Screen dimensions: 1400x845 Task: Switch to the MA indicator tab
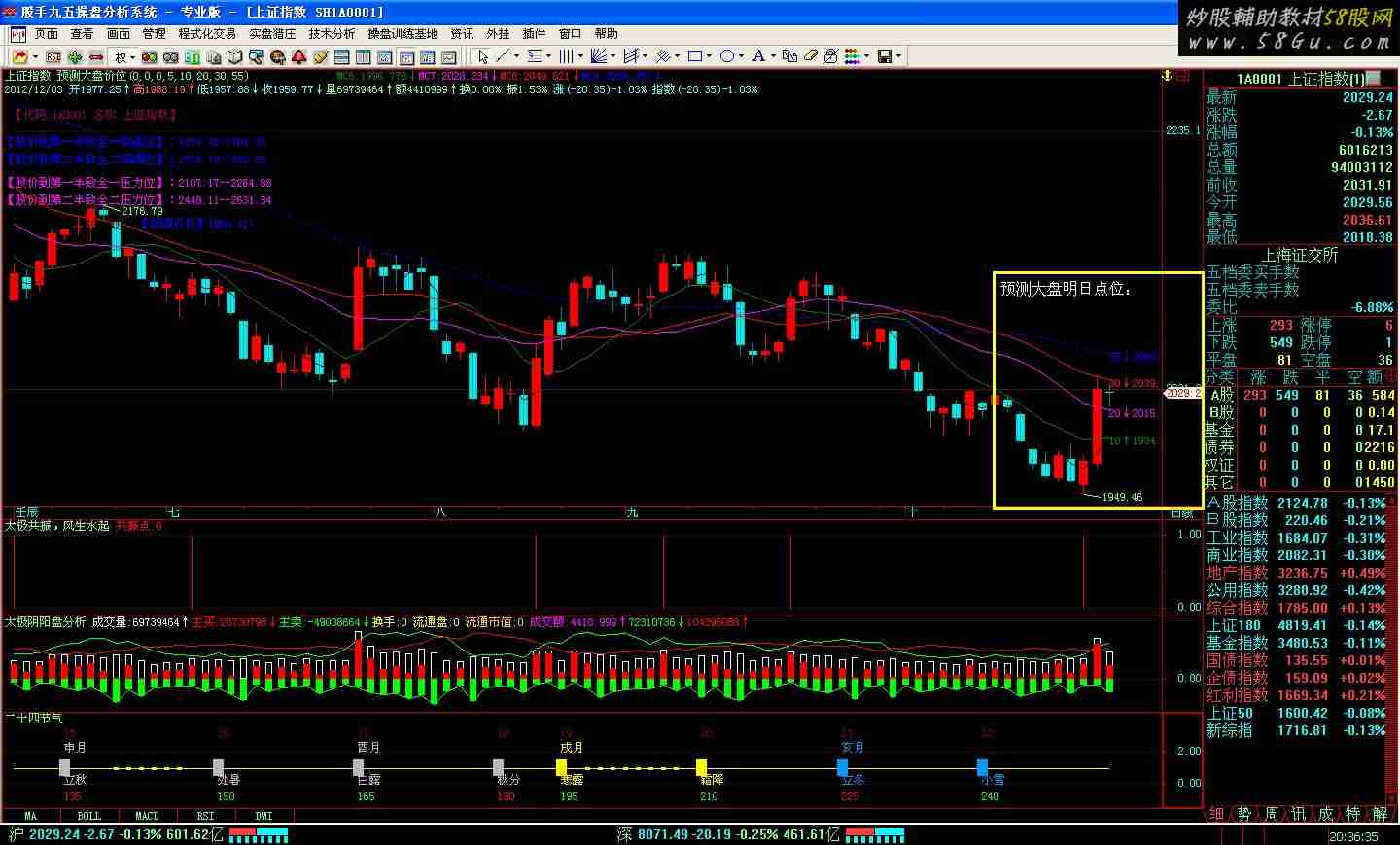(30, 815)
